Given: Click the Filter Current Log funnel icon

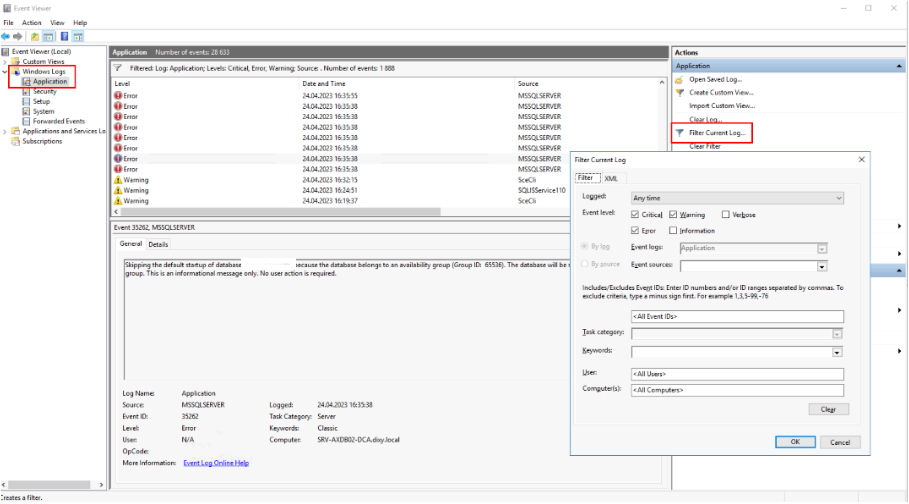Looking at the screenshot, I should (680, 133).
